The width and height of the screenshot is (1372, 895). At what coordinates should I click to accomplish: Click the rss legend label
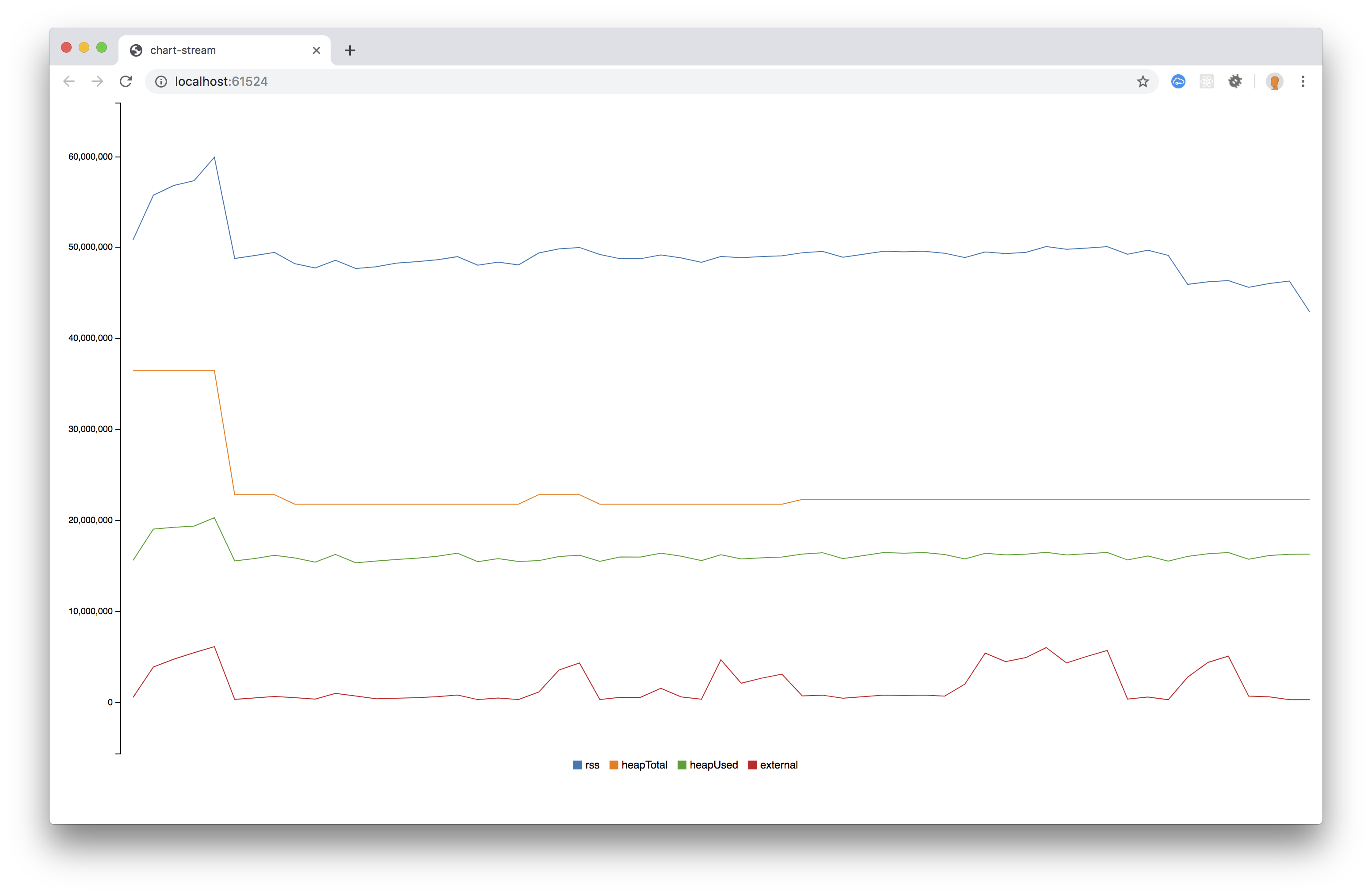(x=592, y=765)
